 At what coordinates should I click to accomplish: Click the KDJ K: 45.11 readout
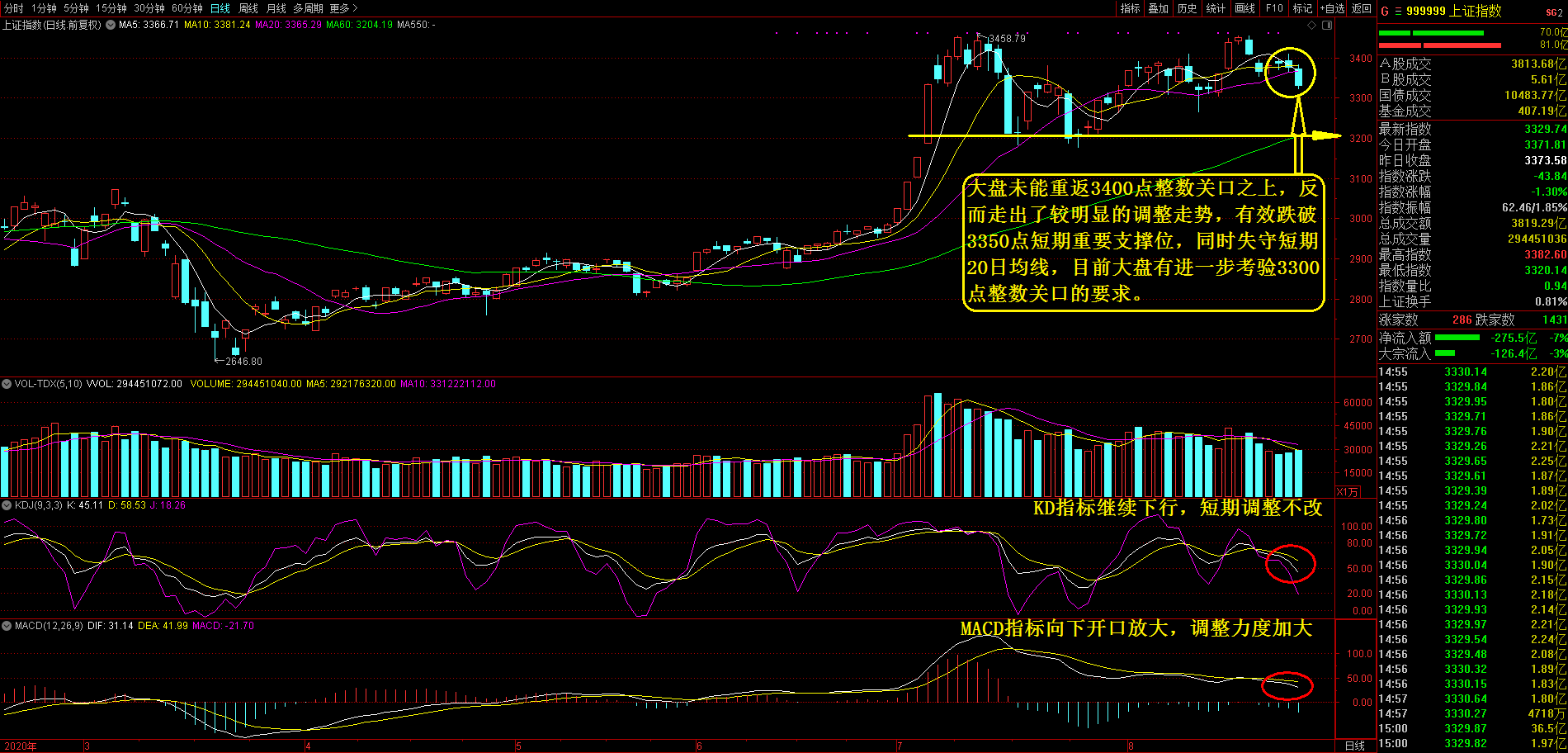coord(85,505)
